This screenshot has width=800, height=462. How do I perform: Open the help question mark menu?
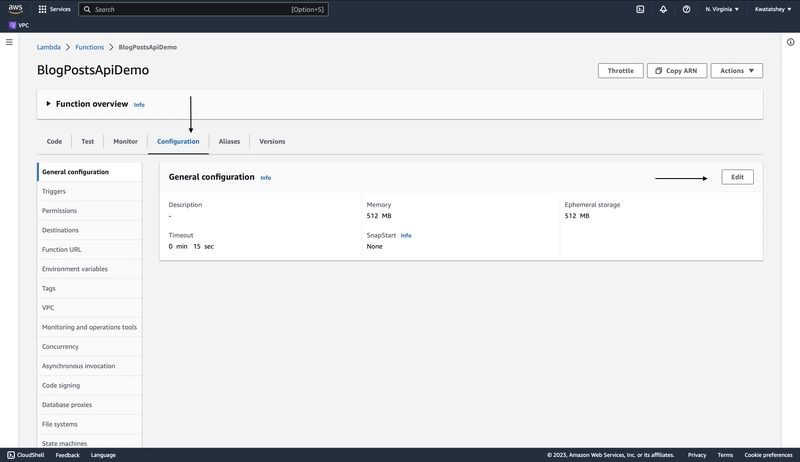click(x=686, y=9)
